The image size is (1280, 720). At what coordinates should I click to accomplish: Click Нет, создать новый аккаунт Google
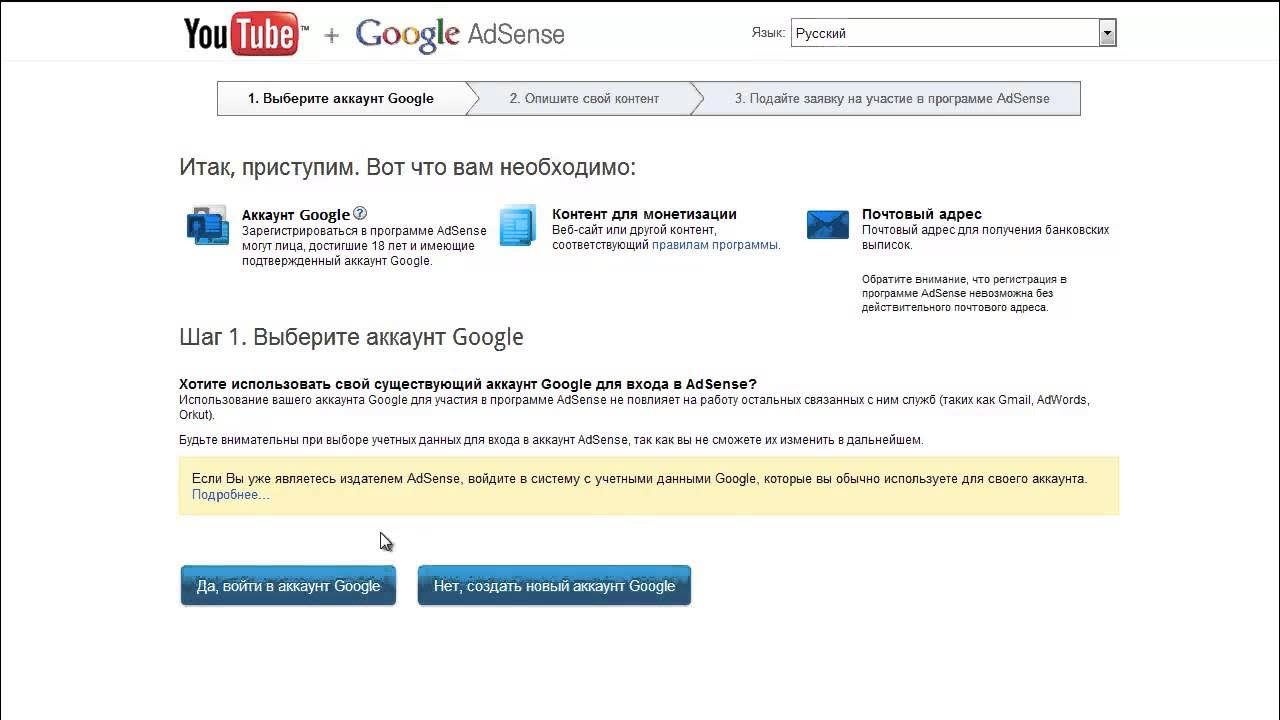point(554,586)
